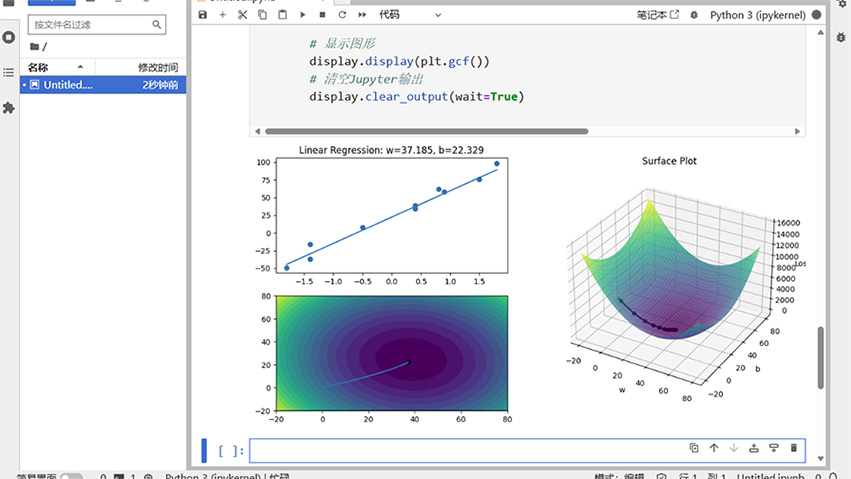Screen dimensions: 851x479
Task: Run the current cell with play icon
Action: [x=303, y=15]
